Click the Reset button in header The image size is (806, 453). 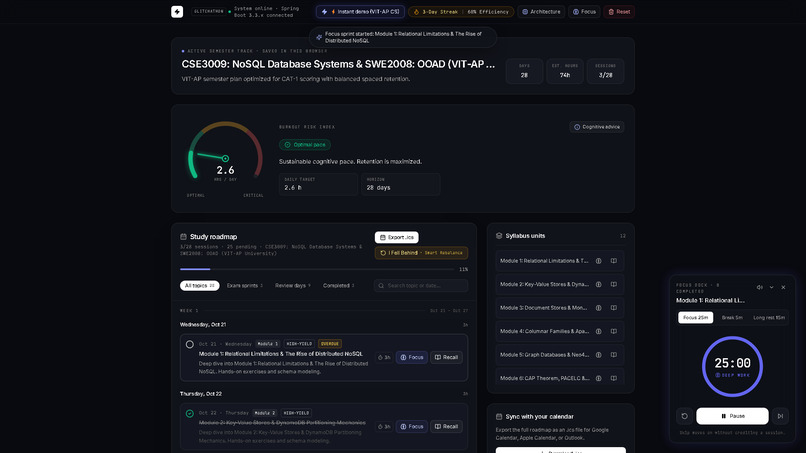click(619, 11)
